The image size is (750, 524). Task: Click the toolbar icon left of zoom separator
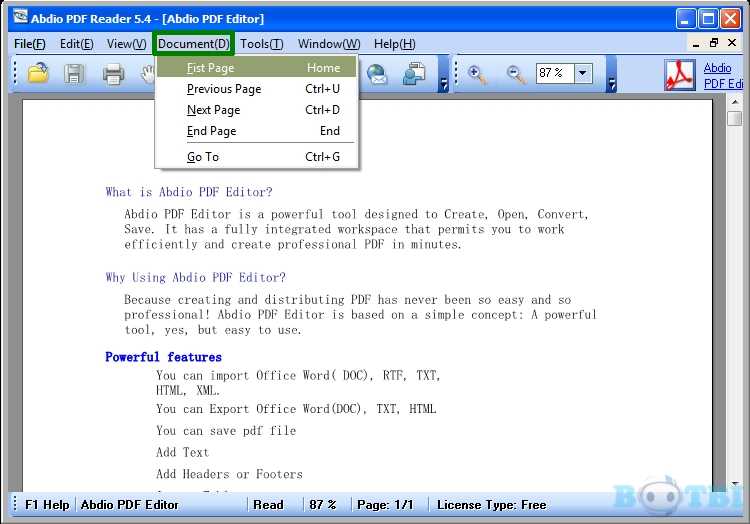413,73
